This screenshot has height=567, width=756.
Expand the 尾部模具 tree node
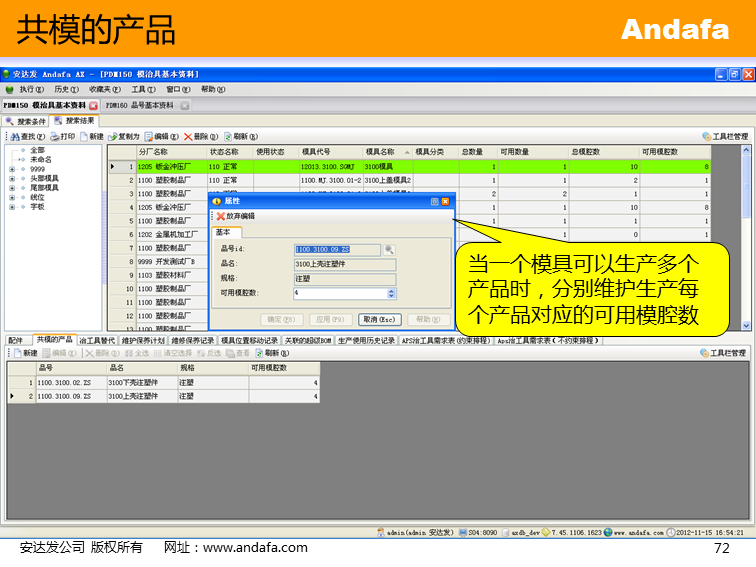tap(12, 187)
